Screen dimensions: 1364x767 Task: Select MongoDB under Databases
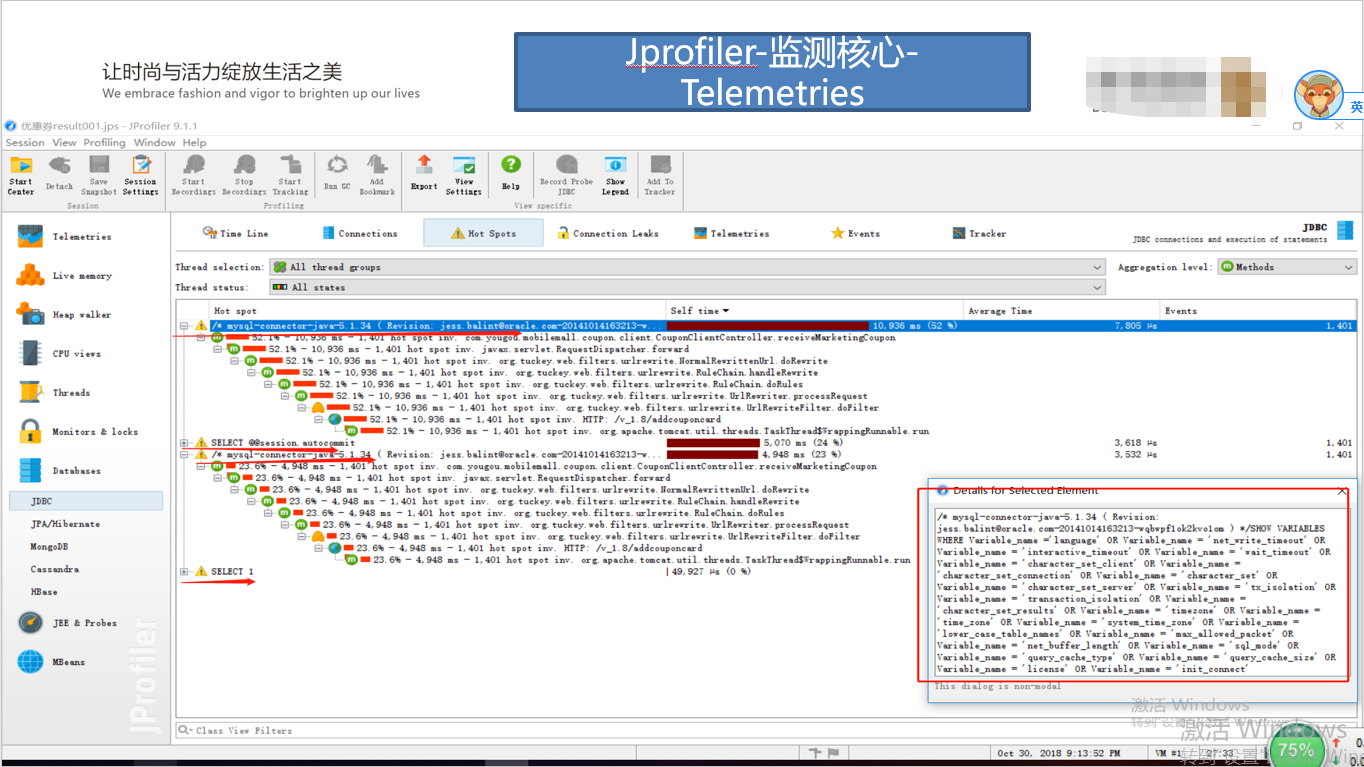point(49,547)
